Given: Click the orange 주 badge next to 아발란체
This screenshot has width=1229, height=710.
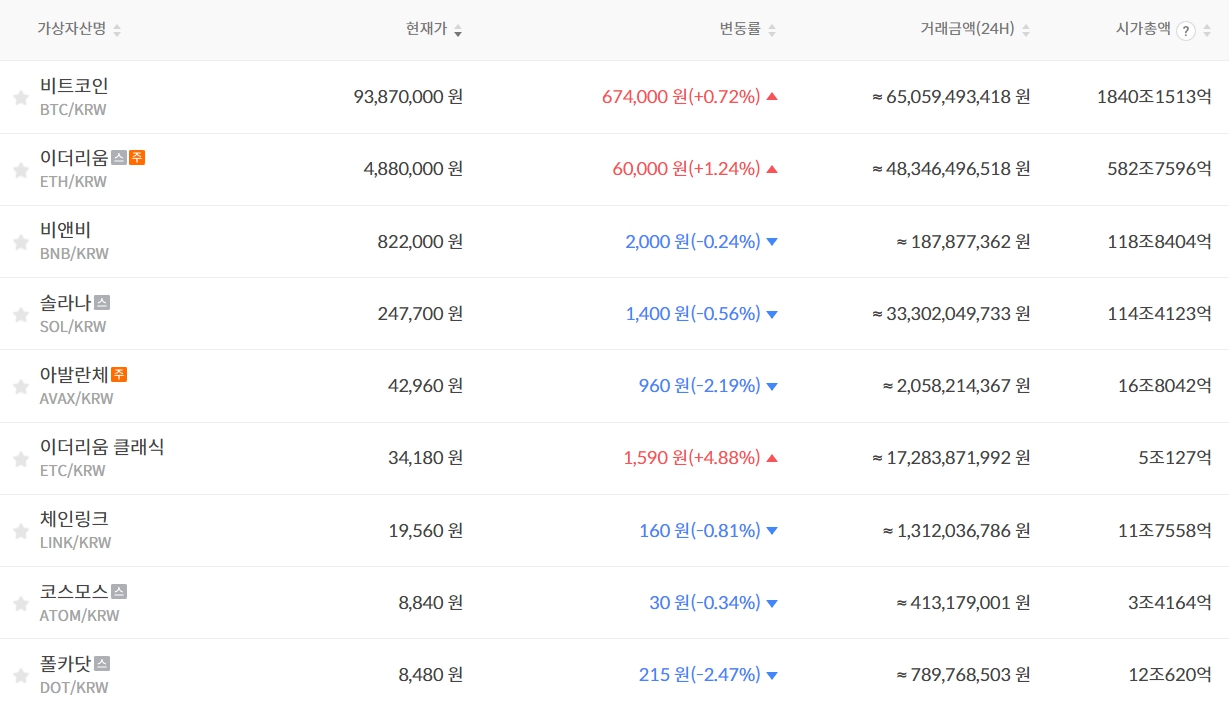Looking at the screenshot, I should pos(119,374).
